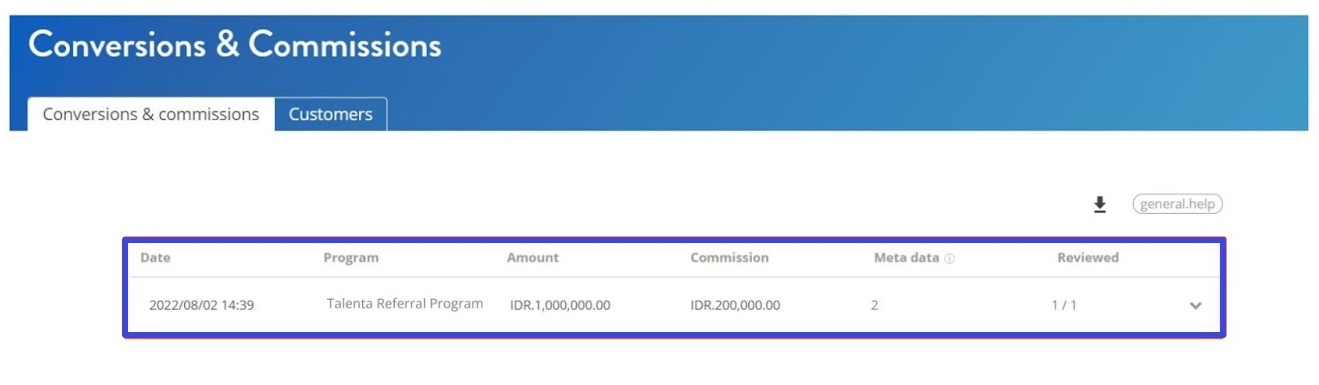Open the meta data link showing 2
The height and width of the screenshot is (385, 1319).
pyautogui.click(x=874, y=305)
